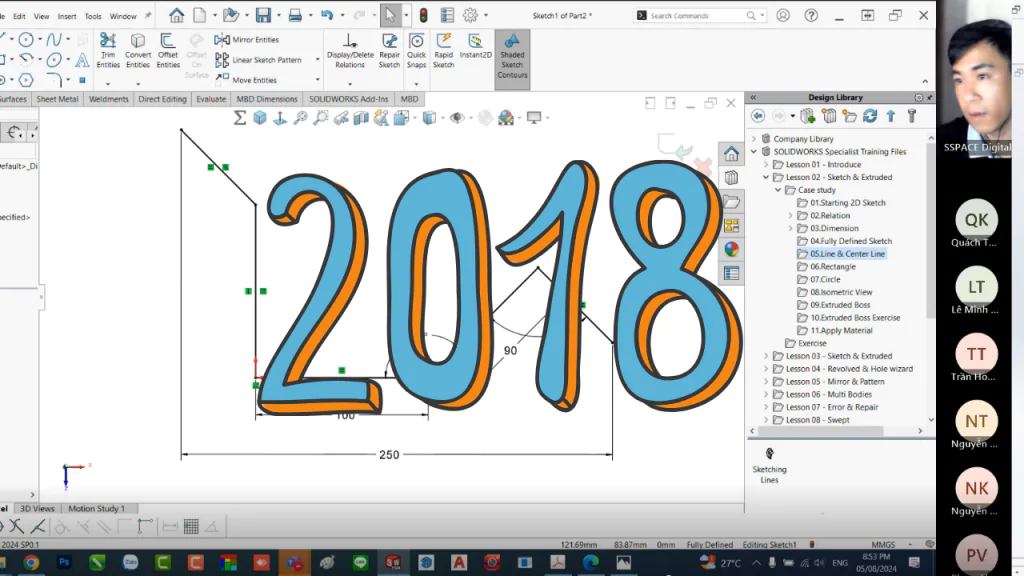Open Chrome from the taskbar
This screenshot has width=1024, height=576.
31,562
